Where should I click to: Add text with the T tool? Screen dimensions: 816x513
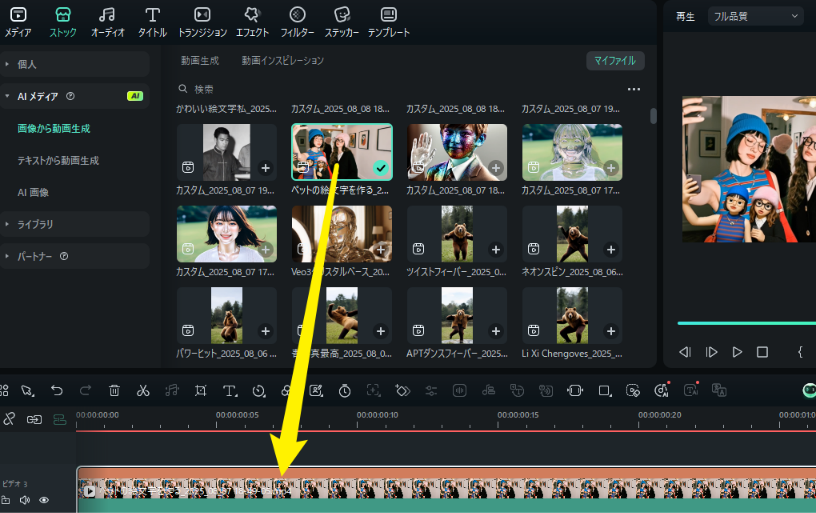tap(230, 391)
